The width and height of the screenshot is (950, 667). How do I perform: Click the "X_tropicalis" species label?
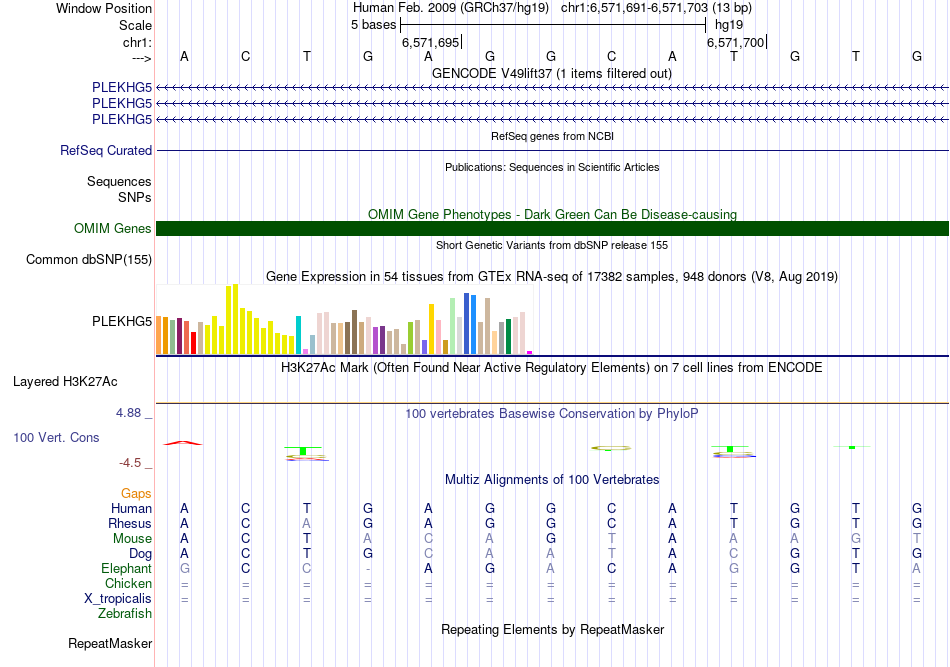click(118, 599)
